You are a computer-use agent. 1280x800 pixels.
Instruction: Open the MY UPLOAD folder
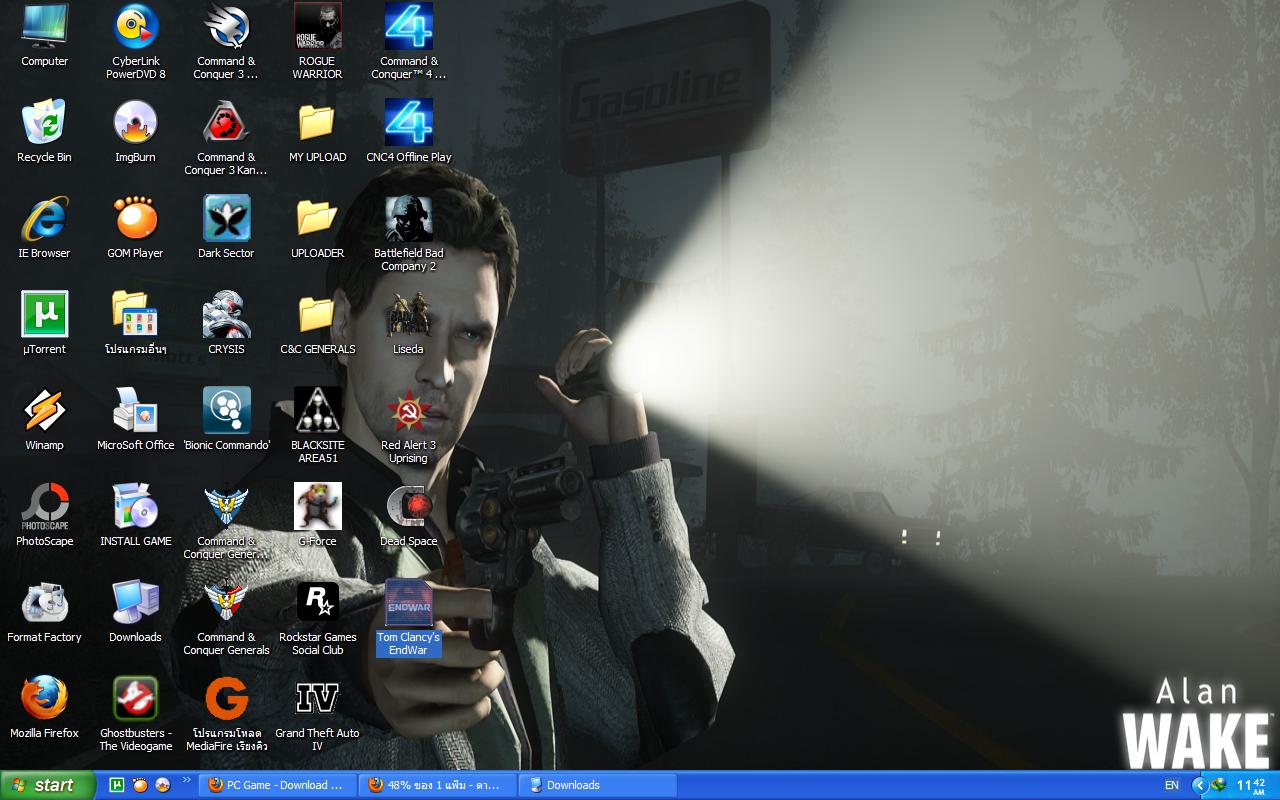[x=318, y=131]
